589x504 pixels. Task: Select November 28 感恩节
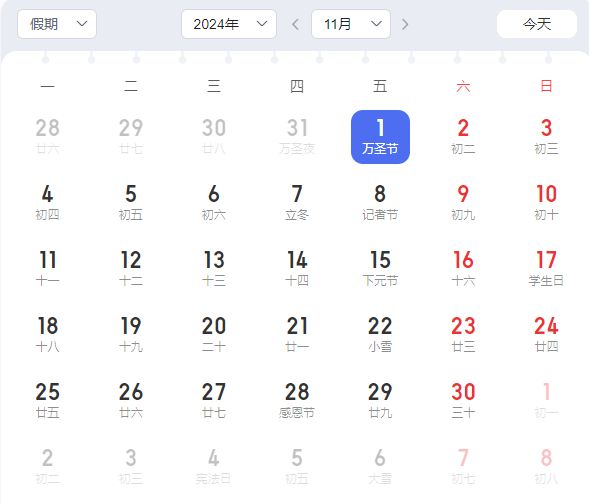tap(297, 401)
